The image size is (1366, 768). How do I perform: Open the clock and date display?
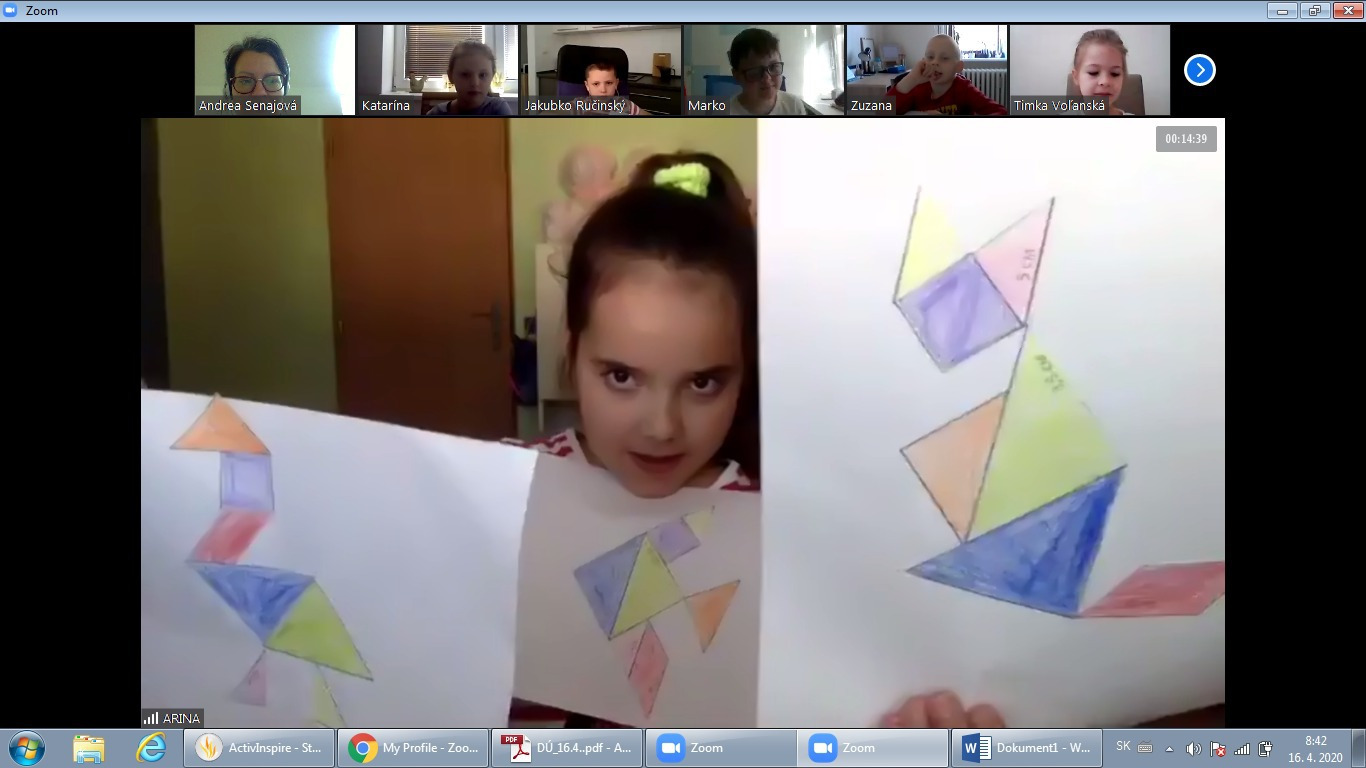click(x=1315, y=748)
